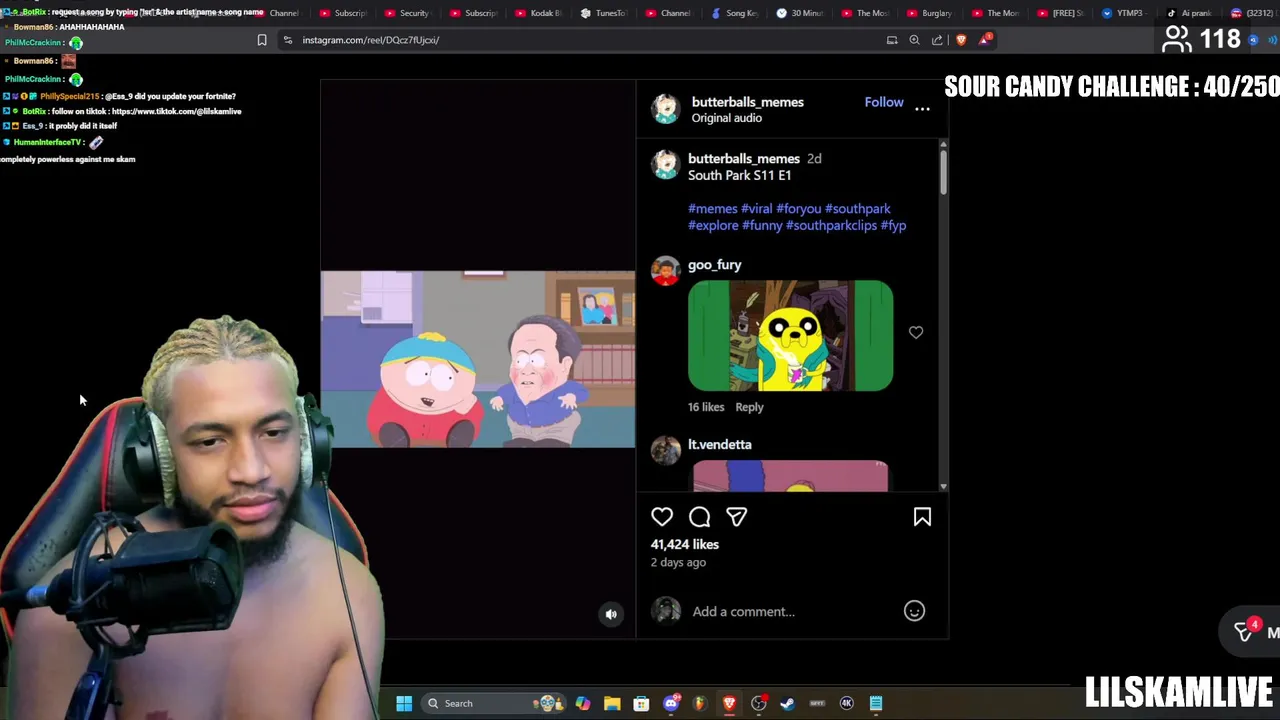
Task: Click Reply under goo_fury's comment
Action: click(x=749, y=407)
